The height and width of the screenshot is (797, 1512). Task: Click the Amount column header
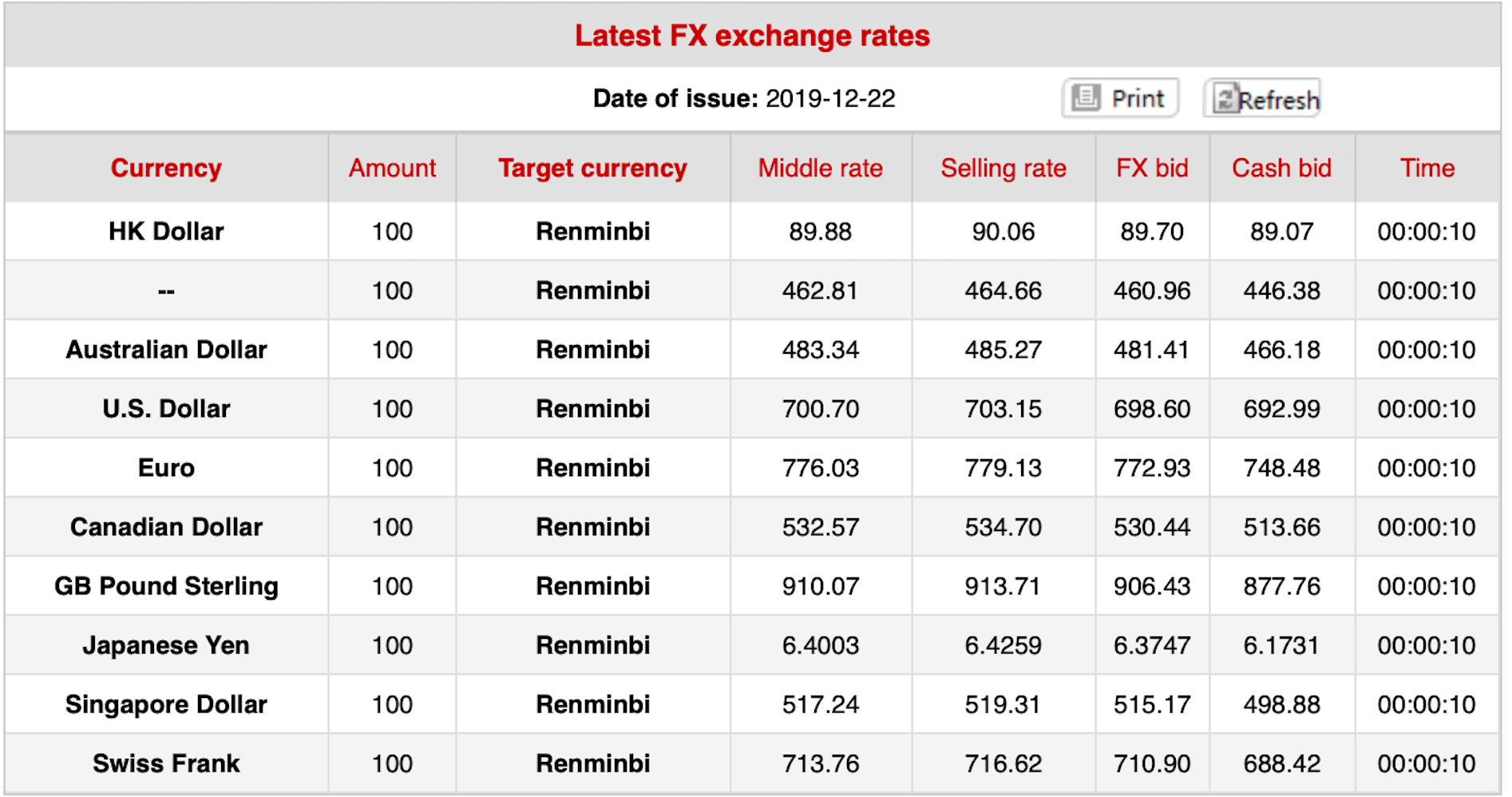[x=392, y=168]
